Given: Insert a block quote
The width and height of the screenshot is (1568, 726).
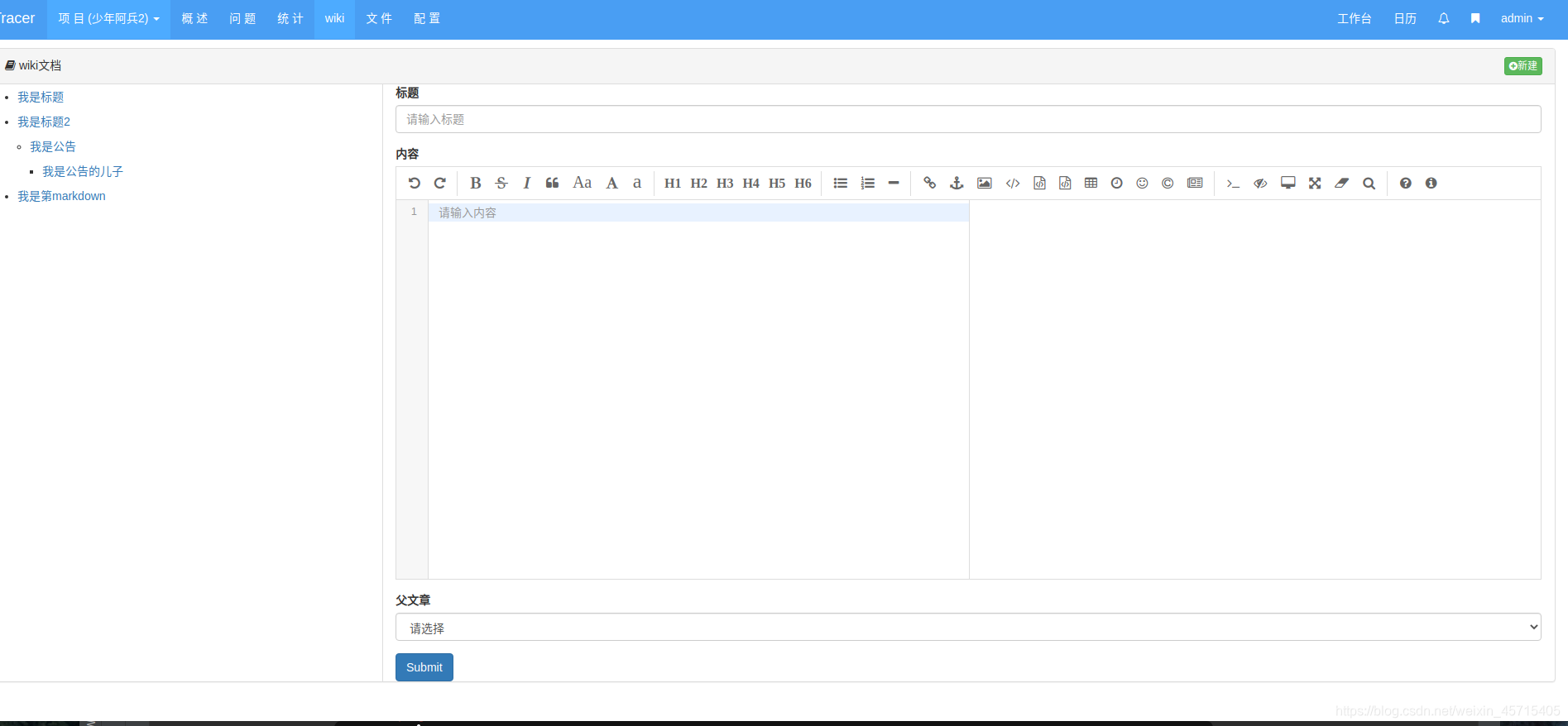Looking at the screenshot, I should point(553,184).
